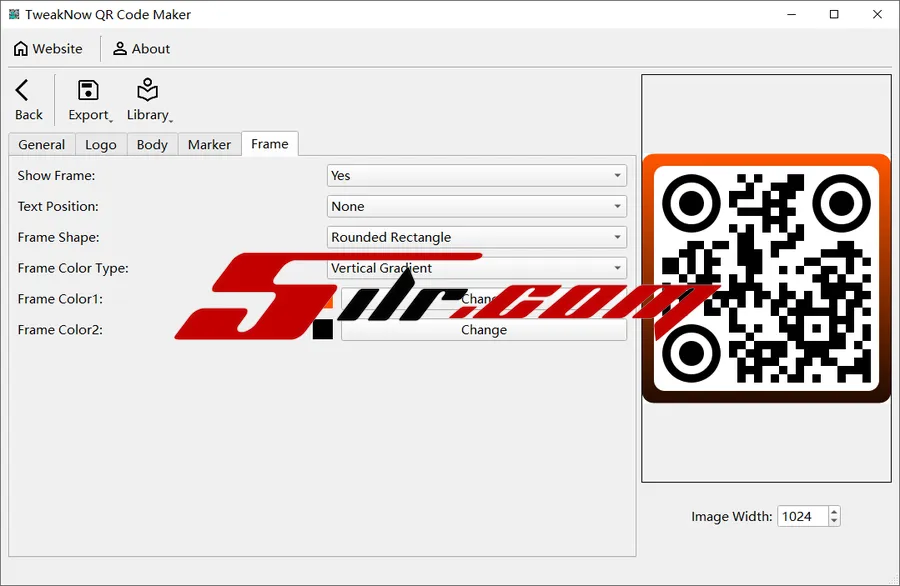Switch to the General tab
The height and width of the screenshot is (586, 900).
click(x=41, y=145)
